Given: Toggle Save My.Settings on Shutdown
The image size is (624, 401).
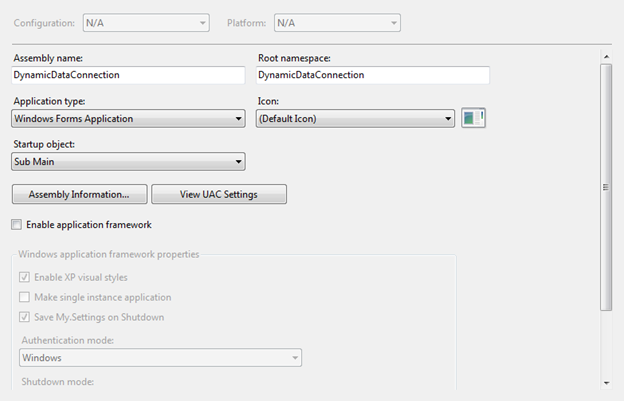Looking at the screenshot, I should 24,317.
